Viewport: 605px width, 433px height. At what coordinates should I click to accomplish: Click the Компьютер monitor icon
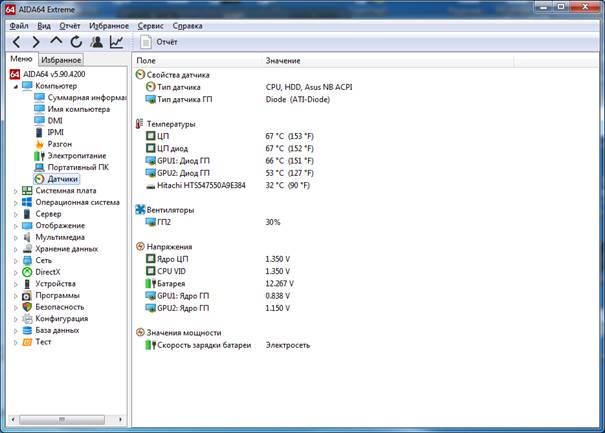[x=27, y=86]
